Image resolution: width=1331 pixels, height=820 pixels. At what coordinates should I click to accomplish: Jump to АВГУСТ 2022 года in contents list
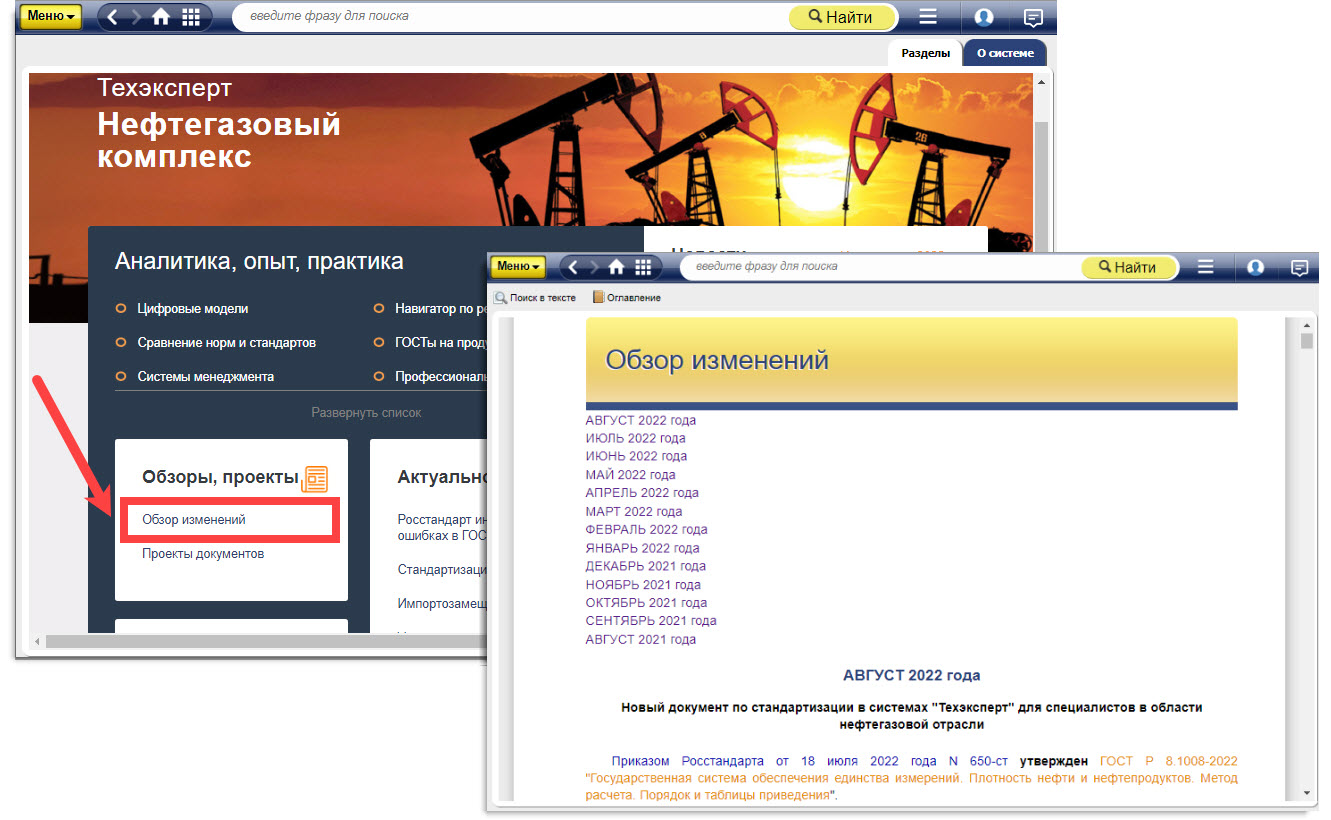pyautogui.click(x=641, y=420)
